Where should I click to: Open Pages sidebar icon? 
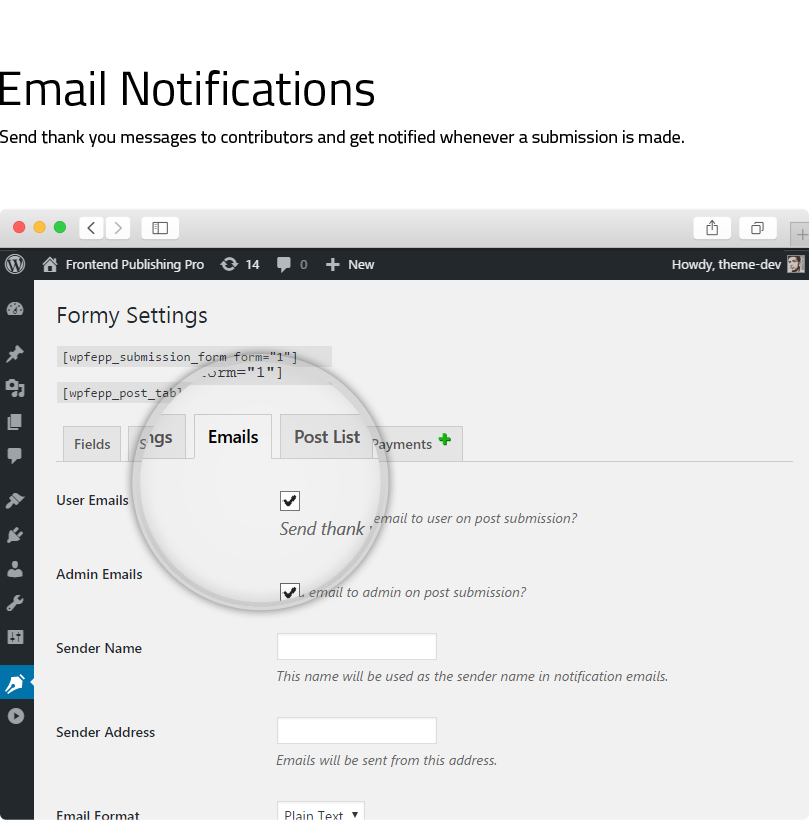pos(15,422)
